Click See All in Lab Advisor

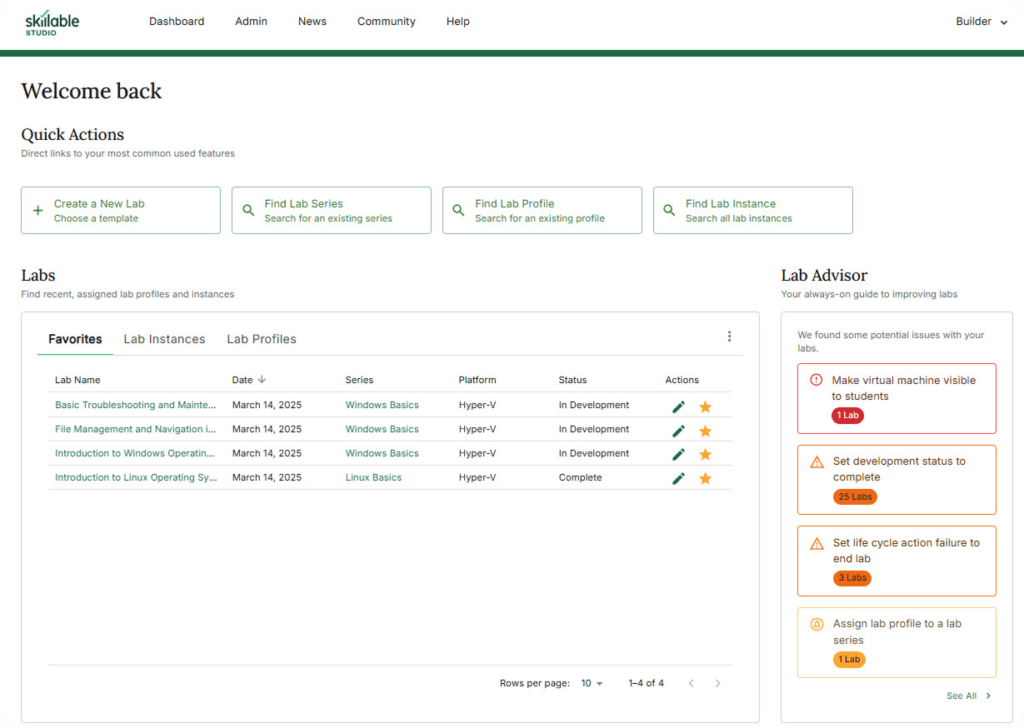point(968,696)
